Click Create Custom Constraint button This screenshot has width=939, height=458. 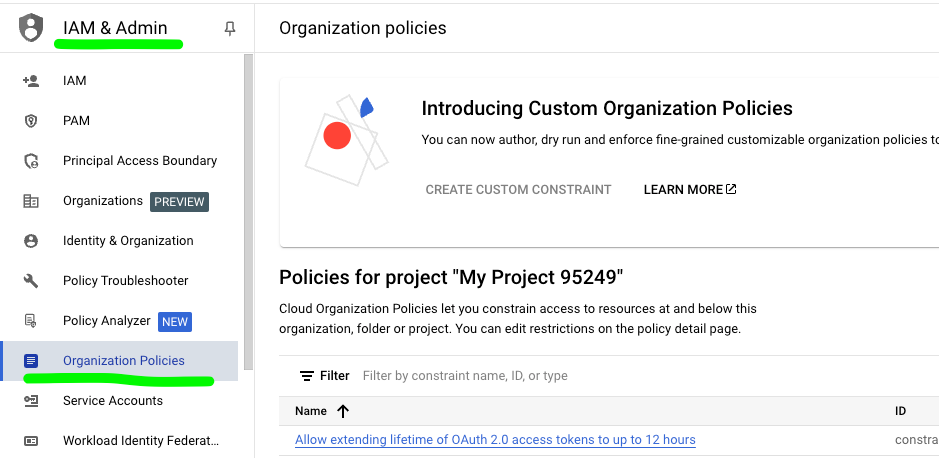click(518, 190)
